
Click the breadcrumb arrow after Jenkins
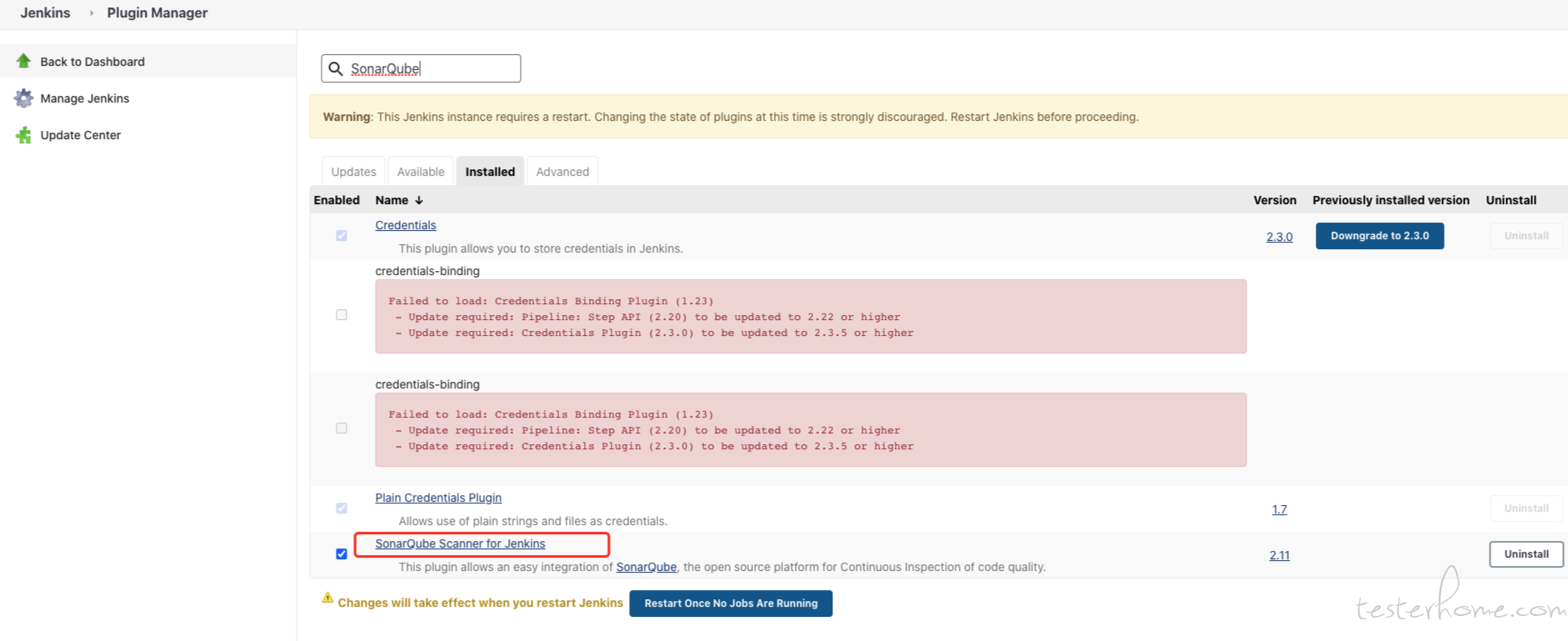92,13
